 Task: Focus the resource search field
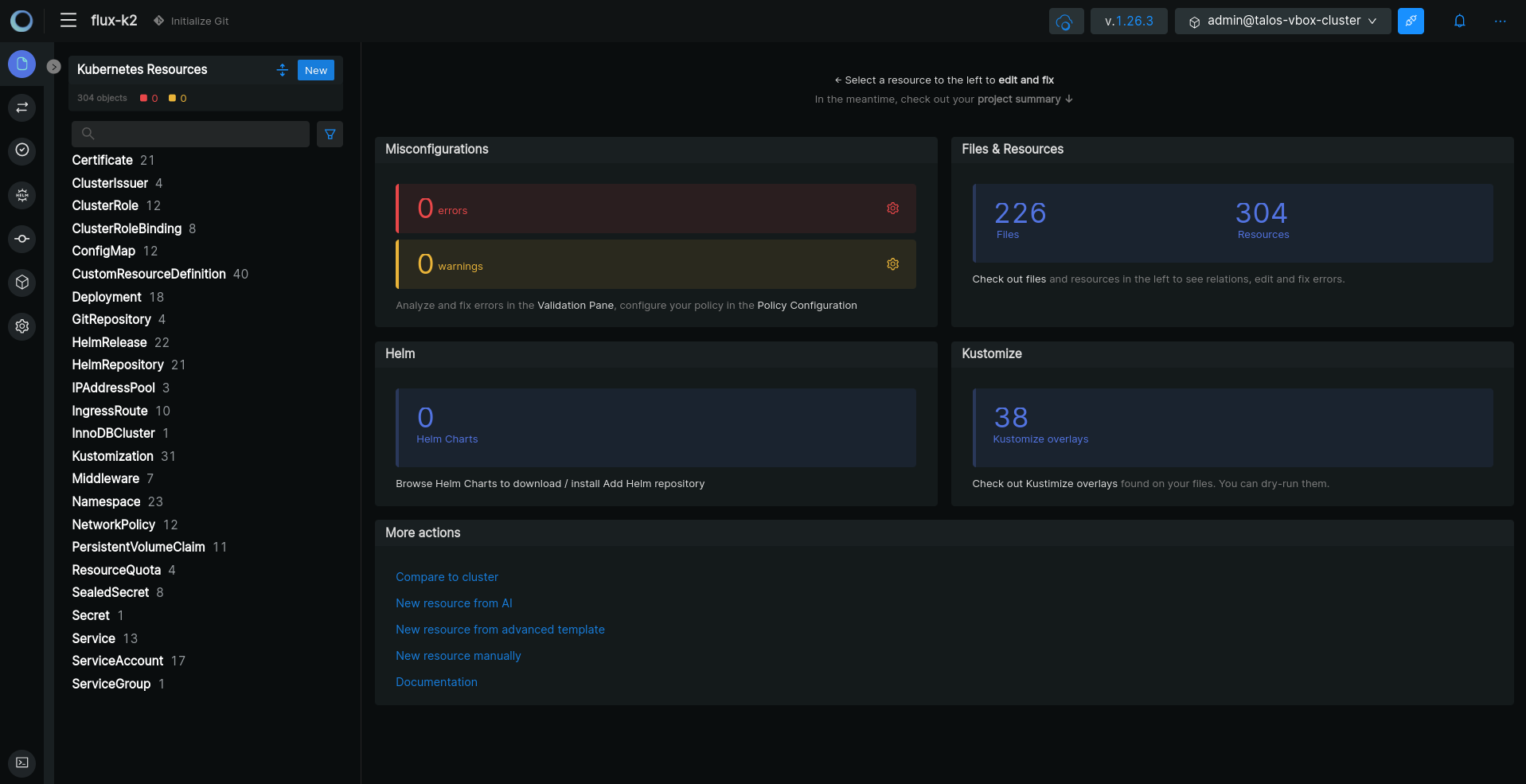point(190,134)
